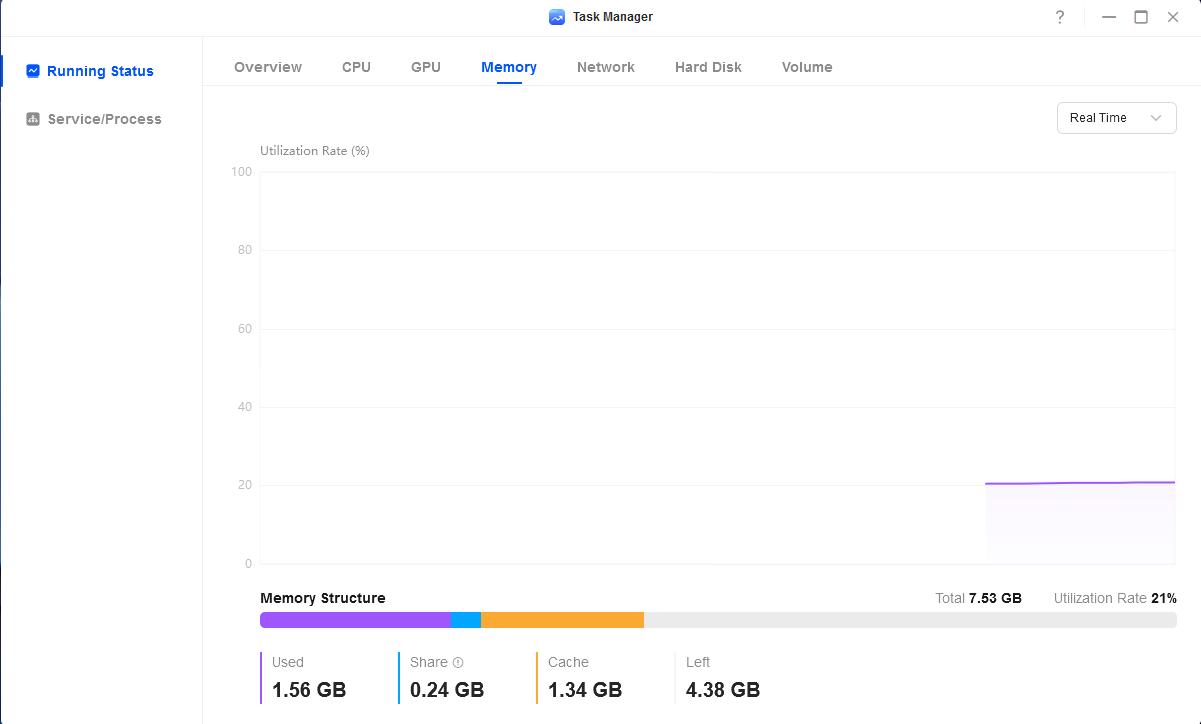Switch to the GPU tab
1201x724 pixels.
pos(426,67)
